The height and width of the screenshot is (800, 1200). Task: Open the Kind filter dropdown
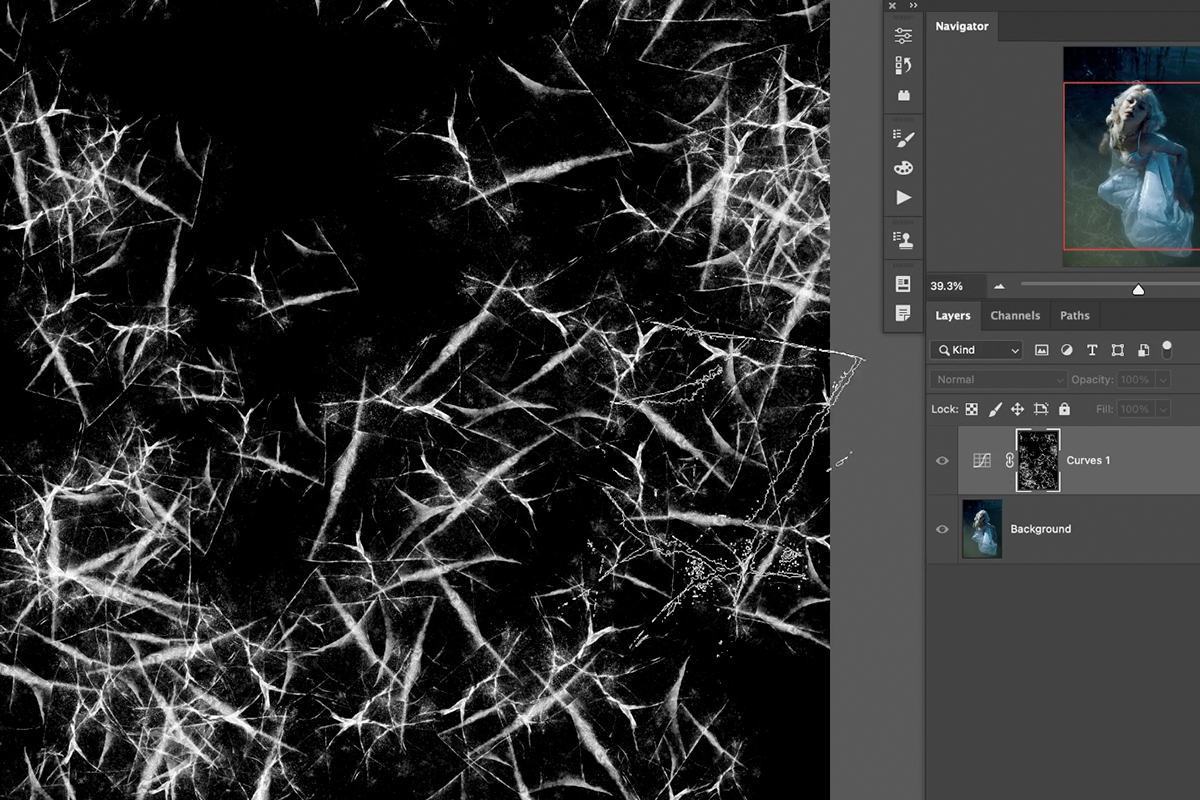point(978,350)
